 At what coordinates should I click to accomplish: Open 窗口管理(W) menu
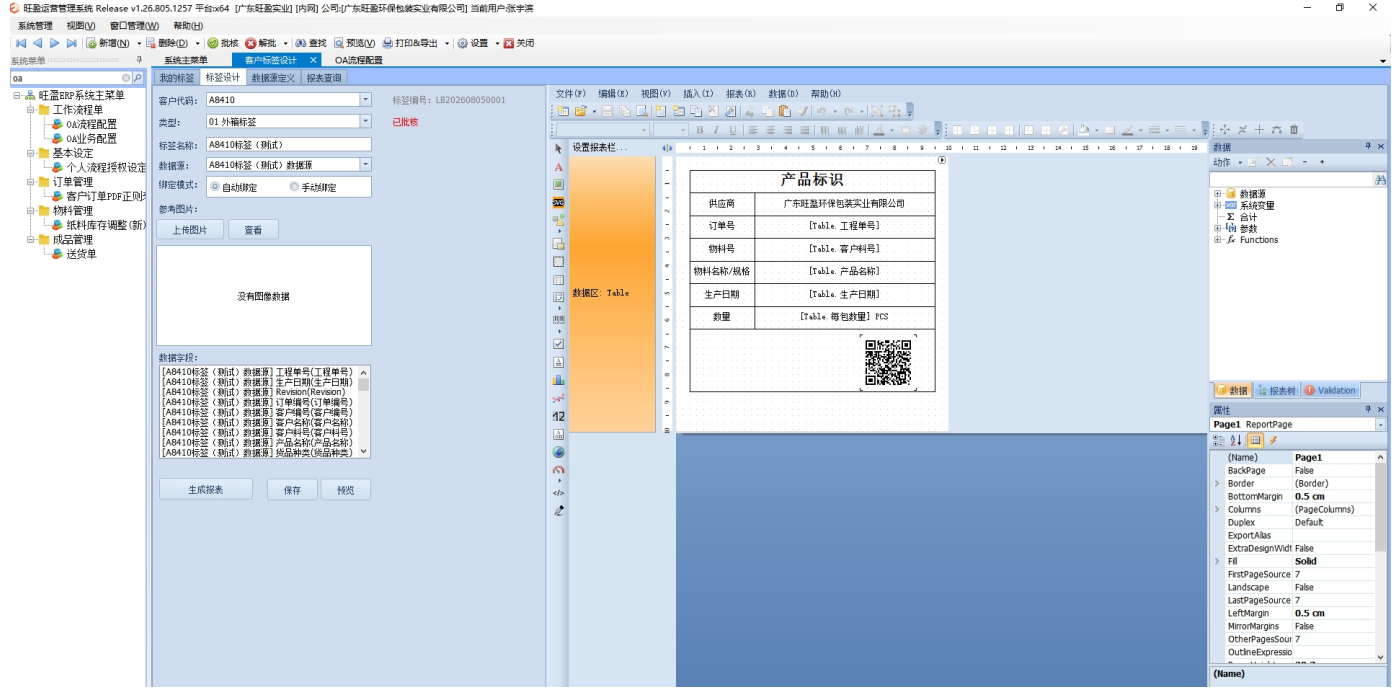(x=134, y=26)
